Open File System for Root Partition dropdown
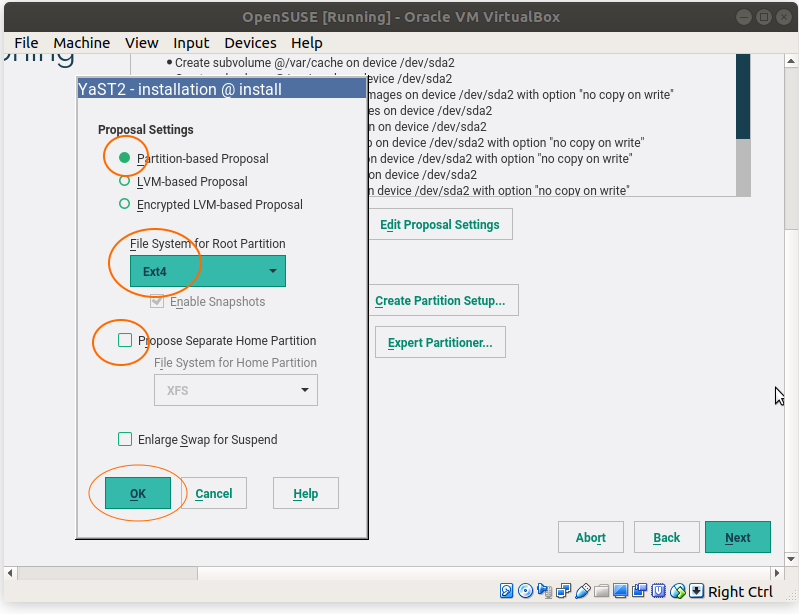Image resolution: width=799 pixels, height=614 pixels. [x=208, y=271]
